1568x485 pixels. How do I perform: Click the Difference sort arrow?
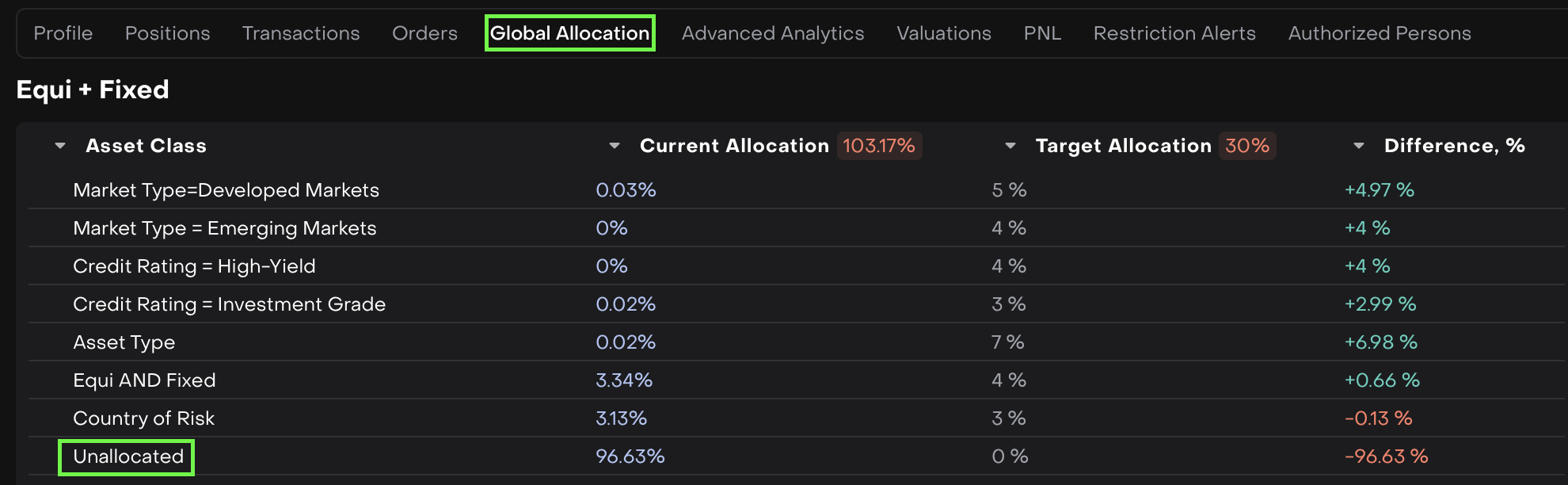(1359, 146)
